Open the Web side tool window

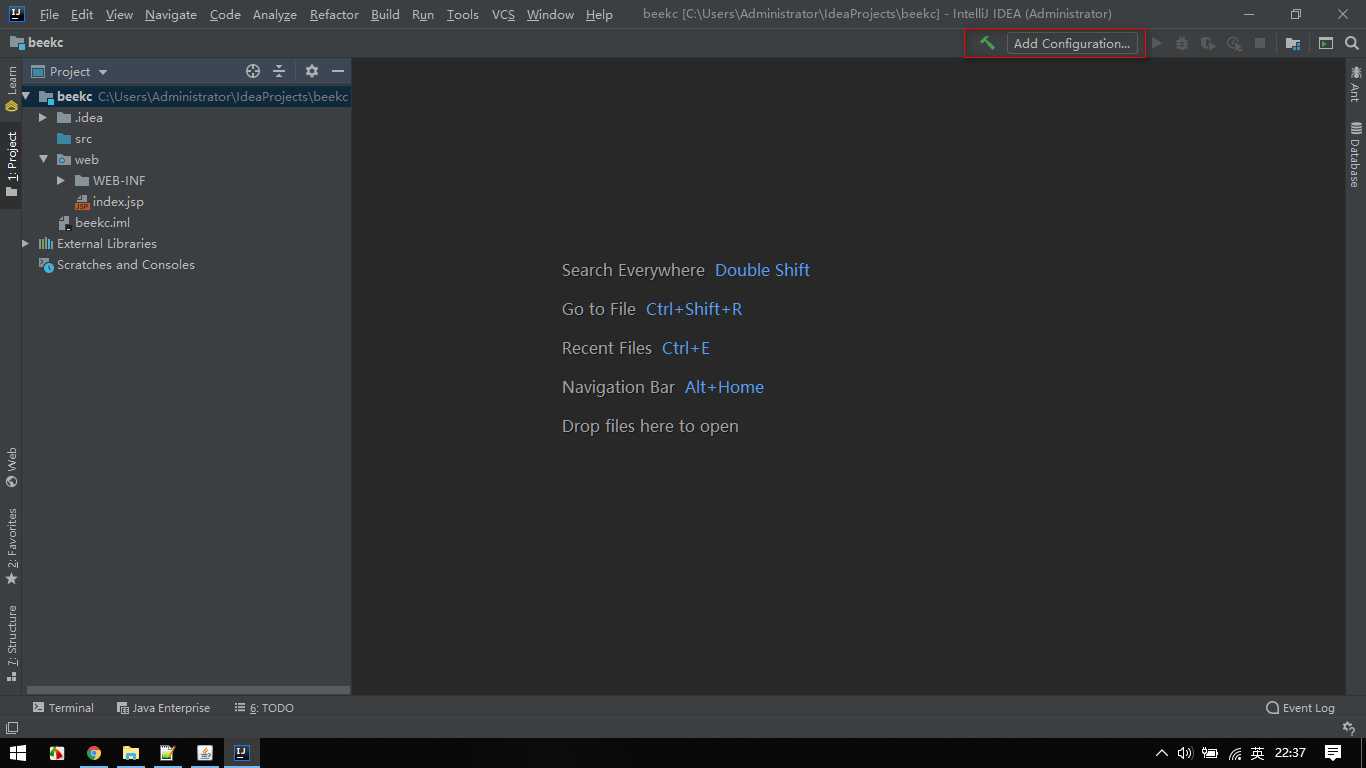point(11,467)
